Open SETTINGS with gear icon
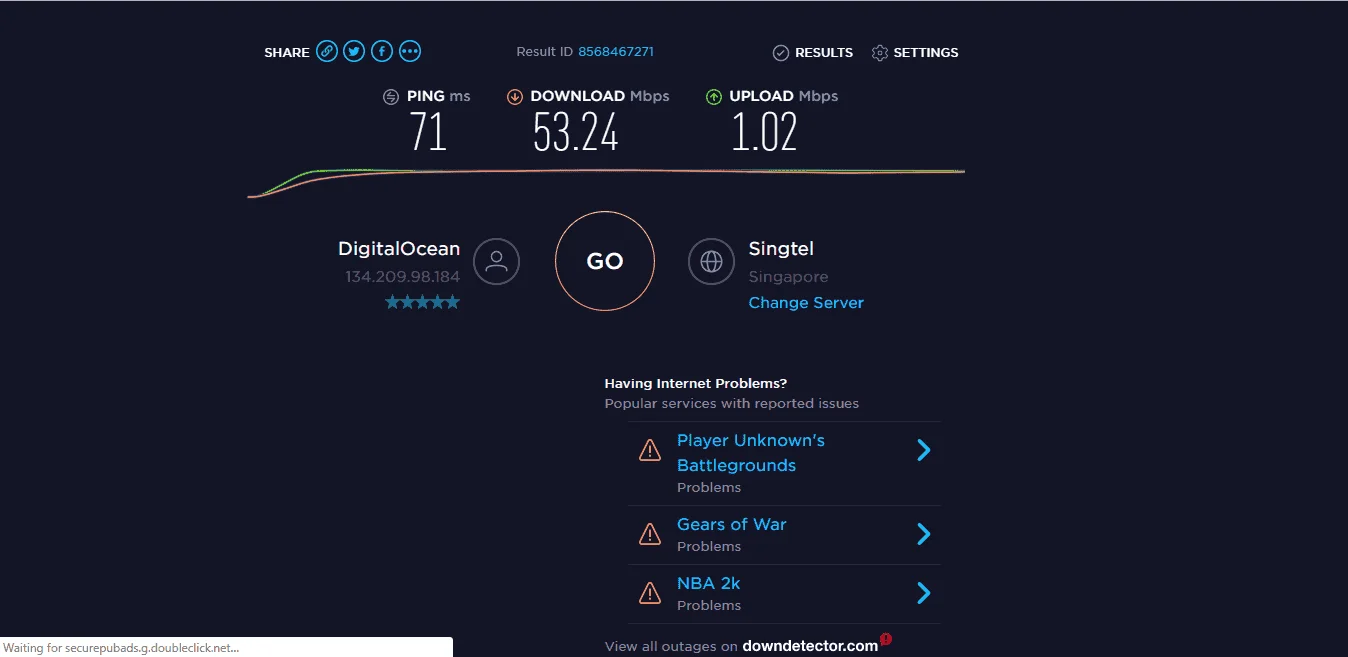 click(x=915, y=52)
